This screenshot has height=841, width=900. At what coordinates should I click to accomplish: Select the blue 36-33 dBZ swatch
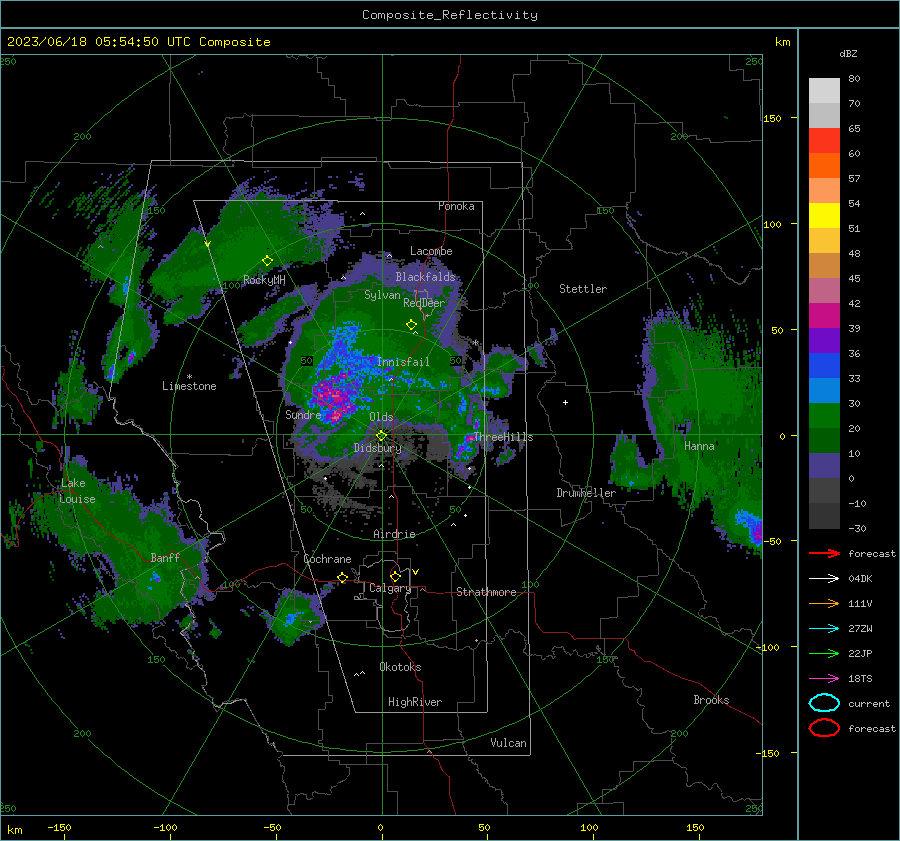824,366
